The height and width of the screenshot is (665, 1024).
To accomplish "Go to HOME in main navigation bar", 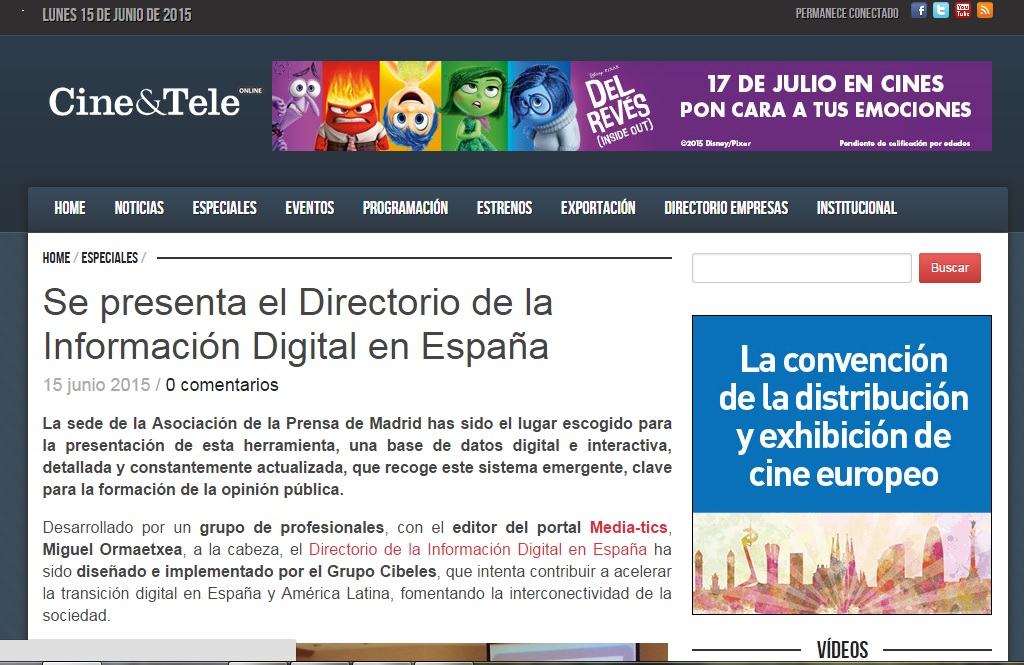I will [70, 208].
